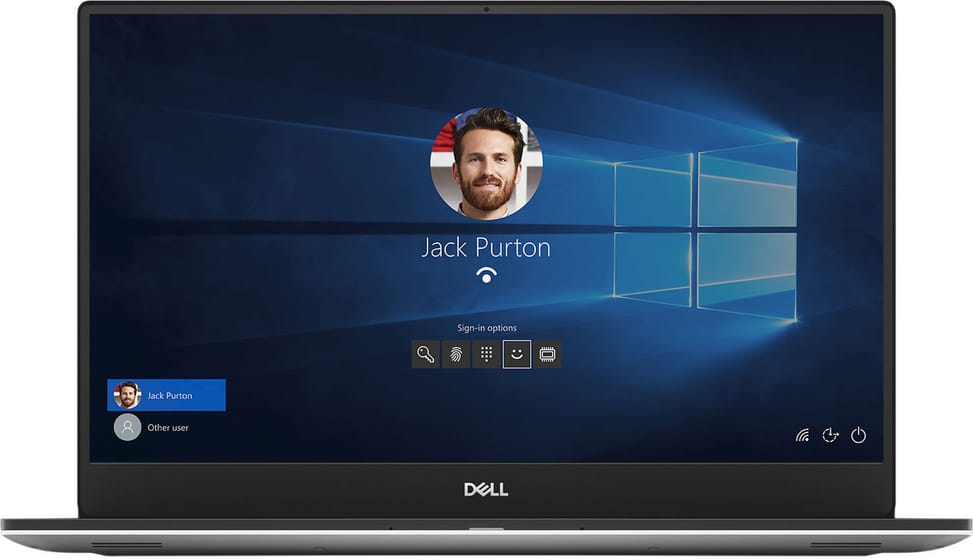Open the power options icon
973x560 pixels.
[858, 435]
